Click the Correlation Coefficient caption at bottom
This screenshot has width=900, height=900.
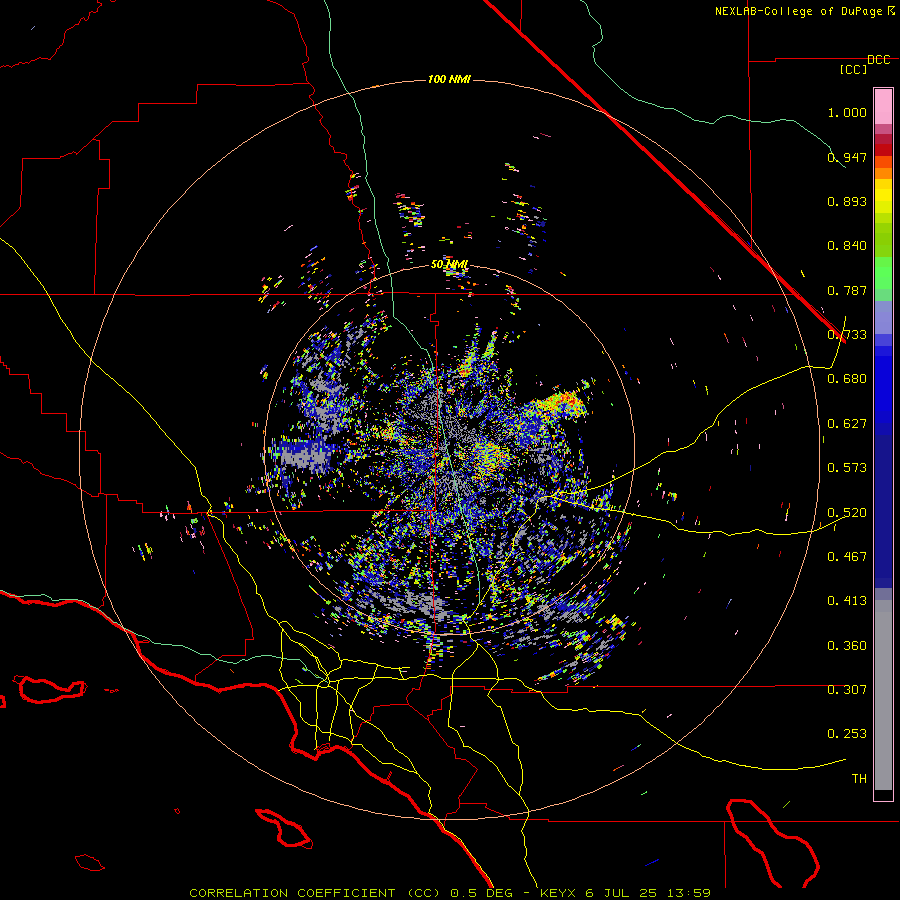pyautogui.click(x=449, y=893)
